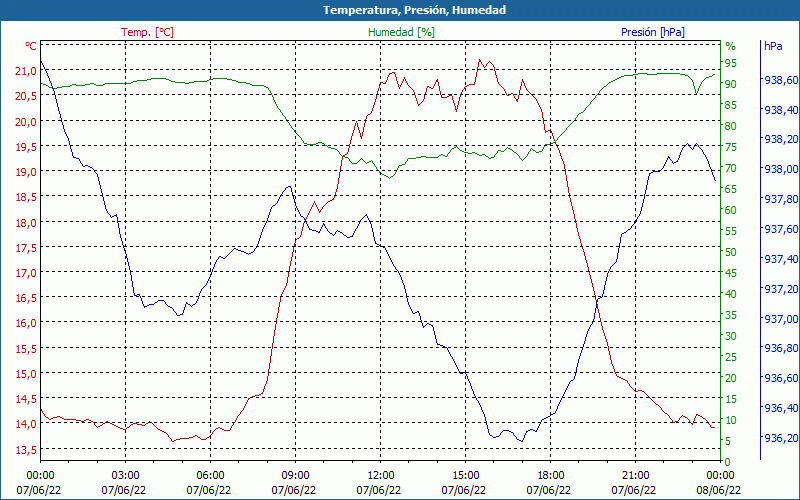Click the 40 humidity axis value
This screenshot has height=500, width=800.
731,294
